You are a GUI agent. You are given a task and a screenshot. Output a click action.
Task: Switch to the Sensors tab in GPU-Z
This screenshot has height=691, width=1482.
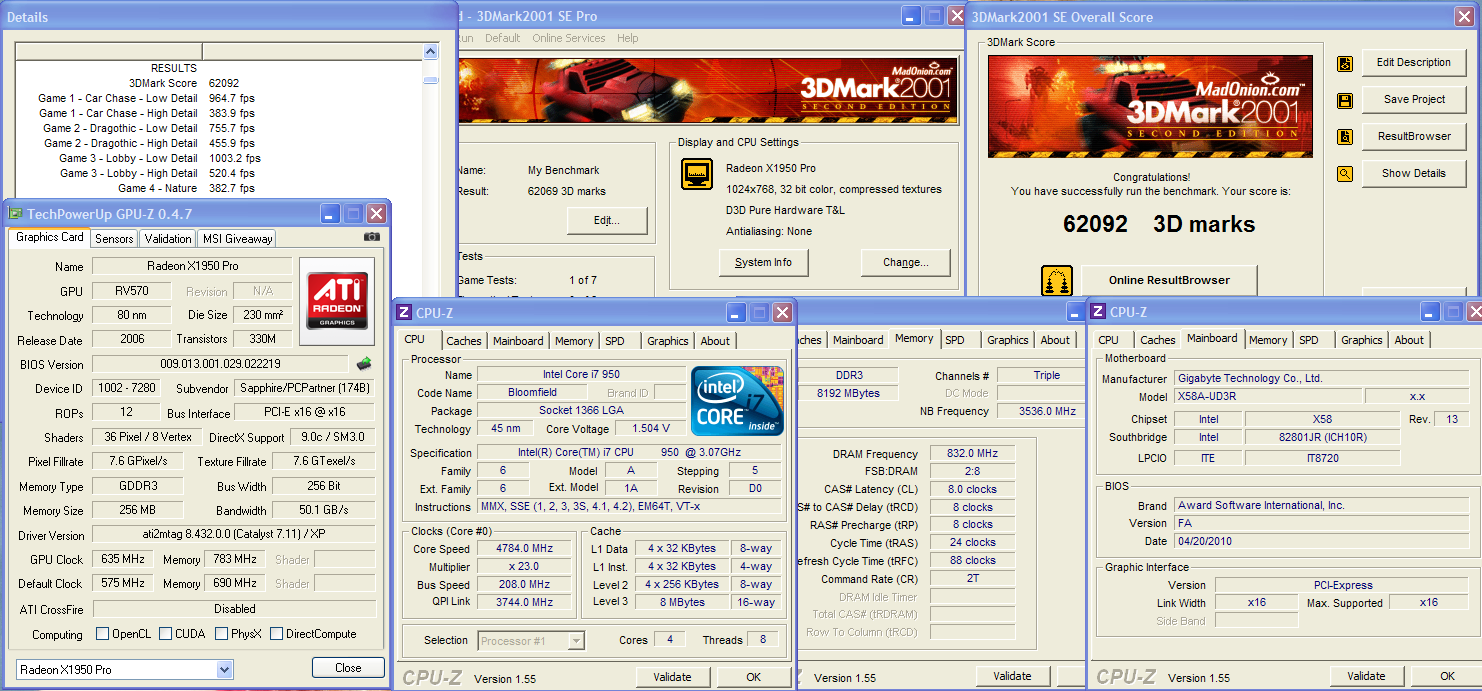(114, 239)
